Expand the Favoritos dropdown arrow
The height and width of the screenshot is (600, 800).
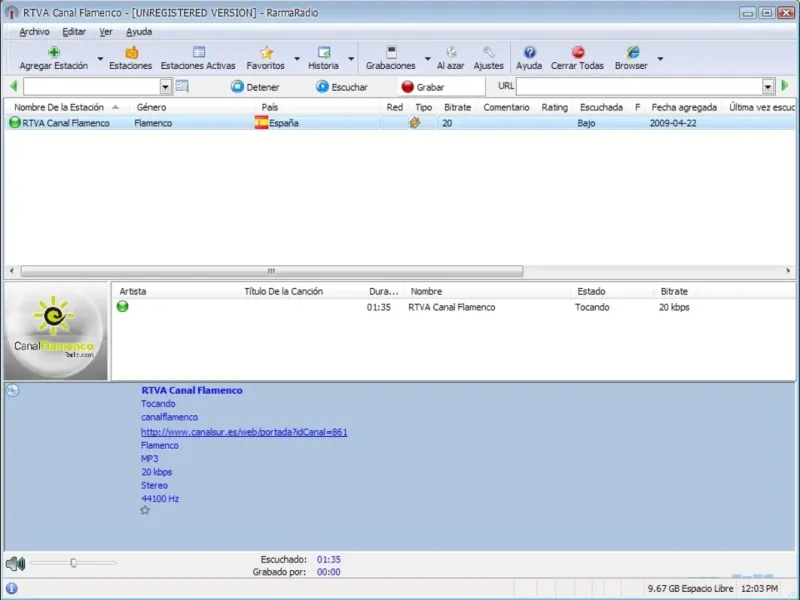pos(297,59)
